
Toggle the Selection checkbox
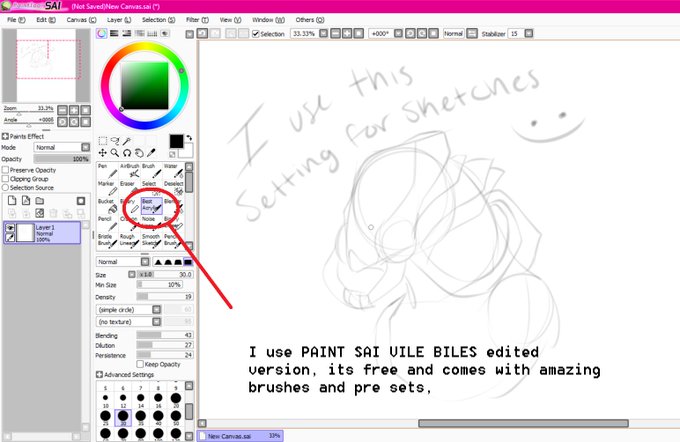pyautogui.click(x=256, y=33)
